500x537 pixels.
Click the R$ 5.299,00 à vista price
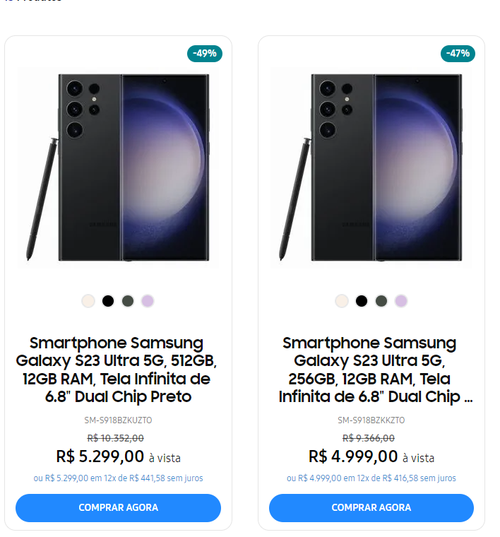pyautogui.click(x=118, y=457)
